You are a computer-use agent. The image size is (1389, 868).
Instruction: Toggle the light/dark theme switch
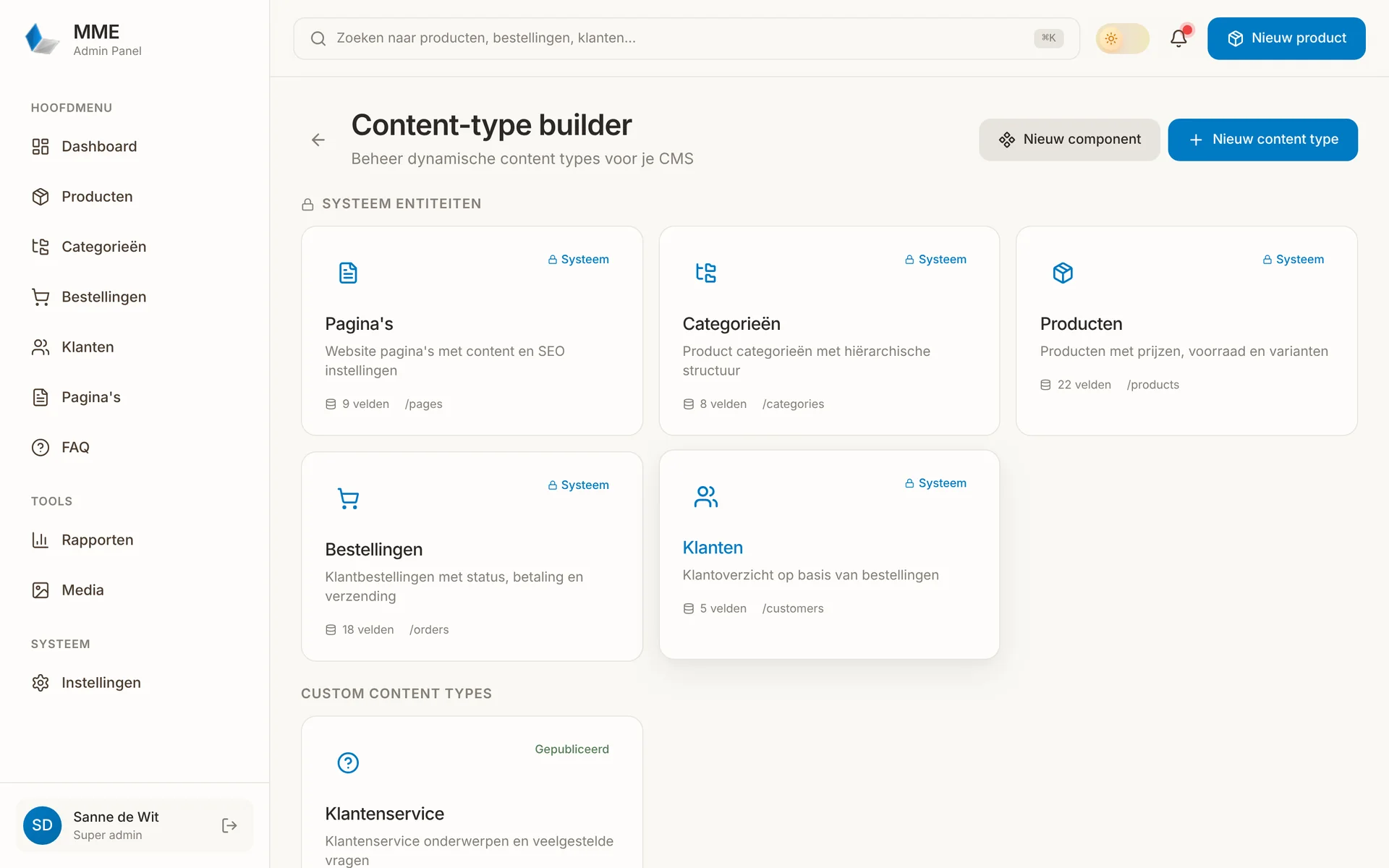1122,38
